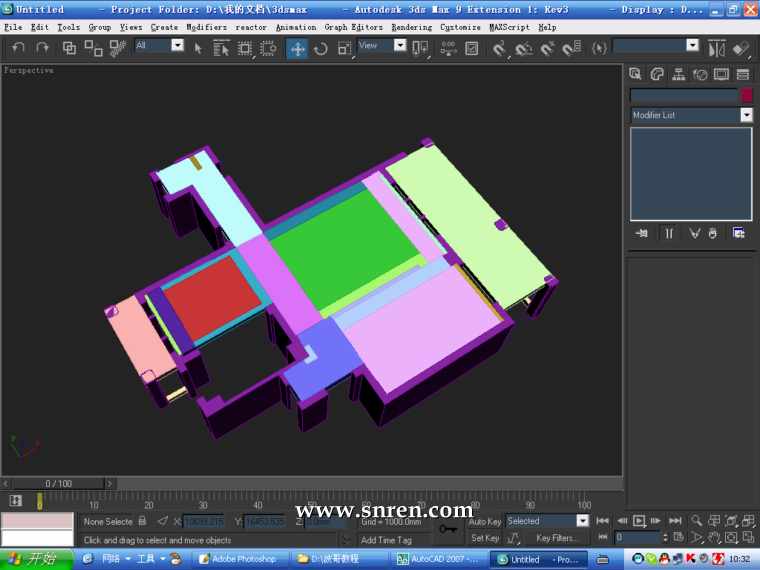Expand the Modifier List dropdown
The width and height of the screenshot is (760, 570).
coord(746,115)
